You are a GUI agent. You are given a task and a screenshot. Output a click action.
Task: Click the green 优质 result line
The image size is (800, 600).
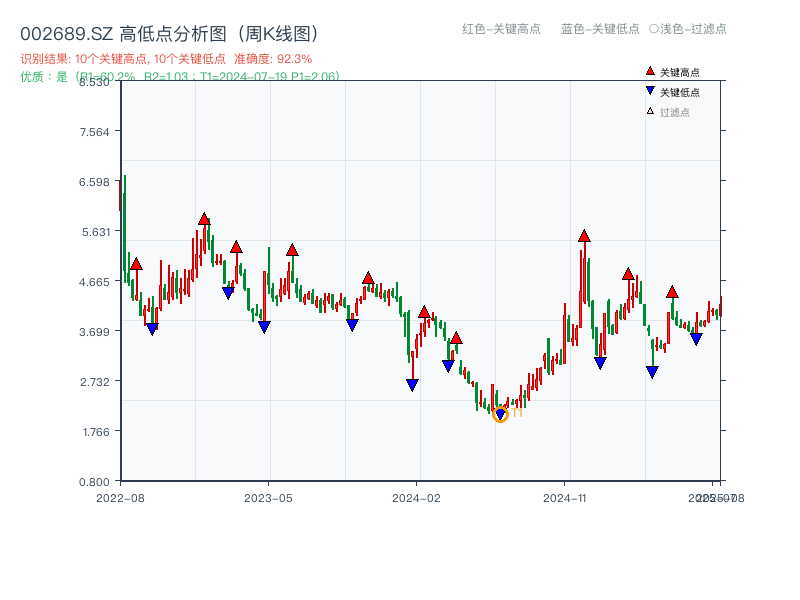[x=180, y=77]
